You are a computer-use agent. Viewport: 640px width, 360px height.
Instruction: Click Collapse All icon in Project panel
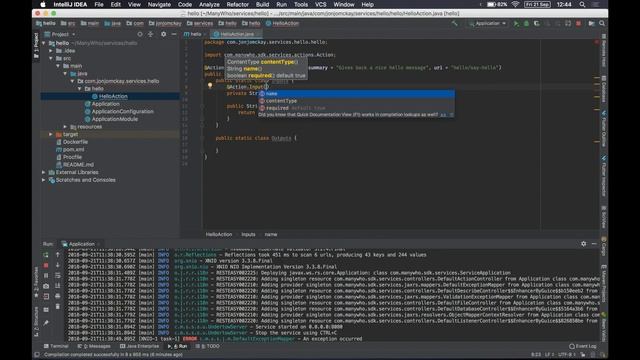pyautogui.click(x=151, y=34)
